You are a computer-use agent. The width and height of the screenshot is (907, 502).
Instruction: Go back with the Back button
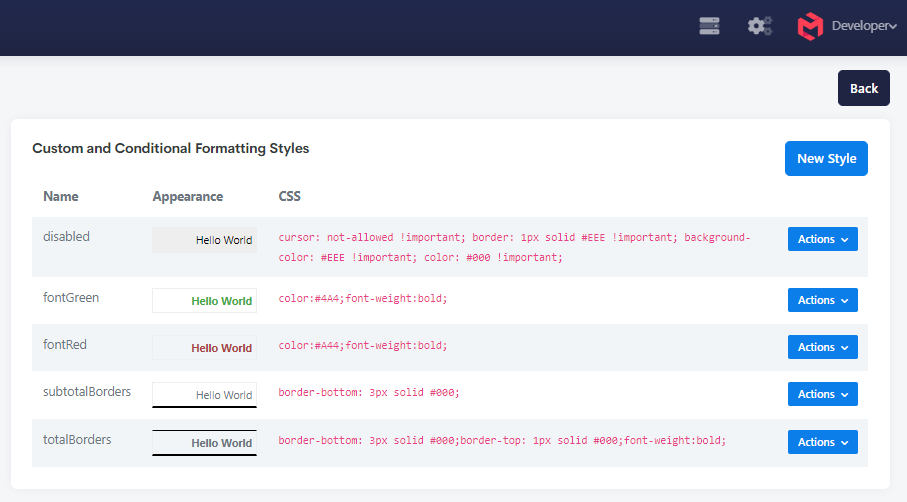pyautogui.click(x=864, y=88)
